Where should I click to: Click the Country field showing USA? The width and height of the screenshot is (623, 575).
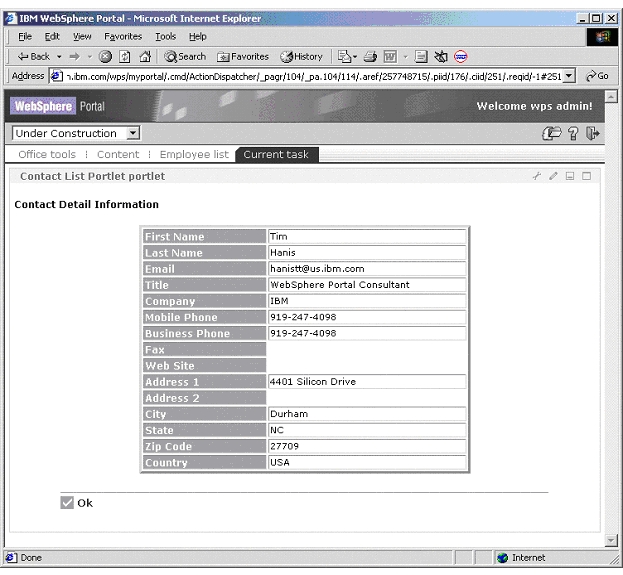(367, 463)
